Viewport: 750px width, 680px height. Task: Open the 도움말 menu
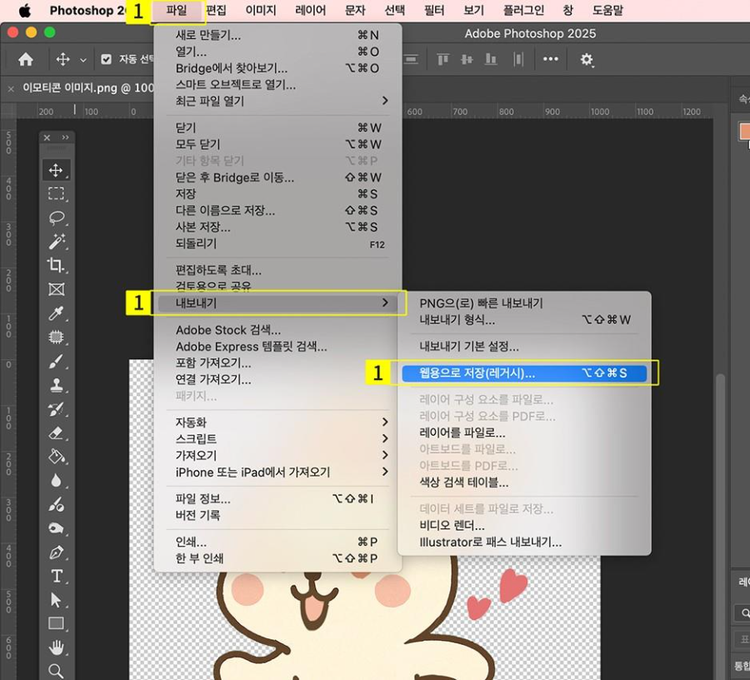[608, 11]
